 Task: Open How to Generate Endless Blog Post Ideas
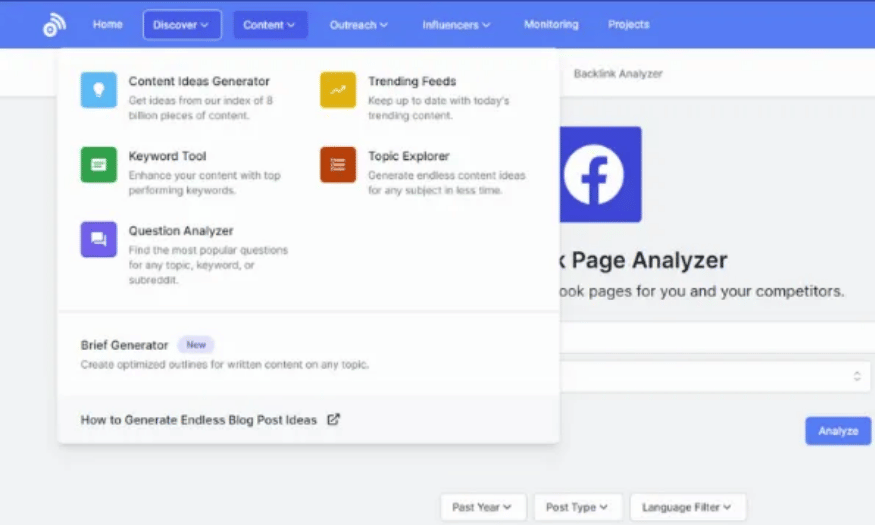tap(199, 420)
